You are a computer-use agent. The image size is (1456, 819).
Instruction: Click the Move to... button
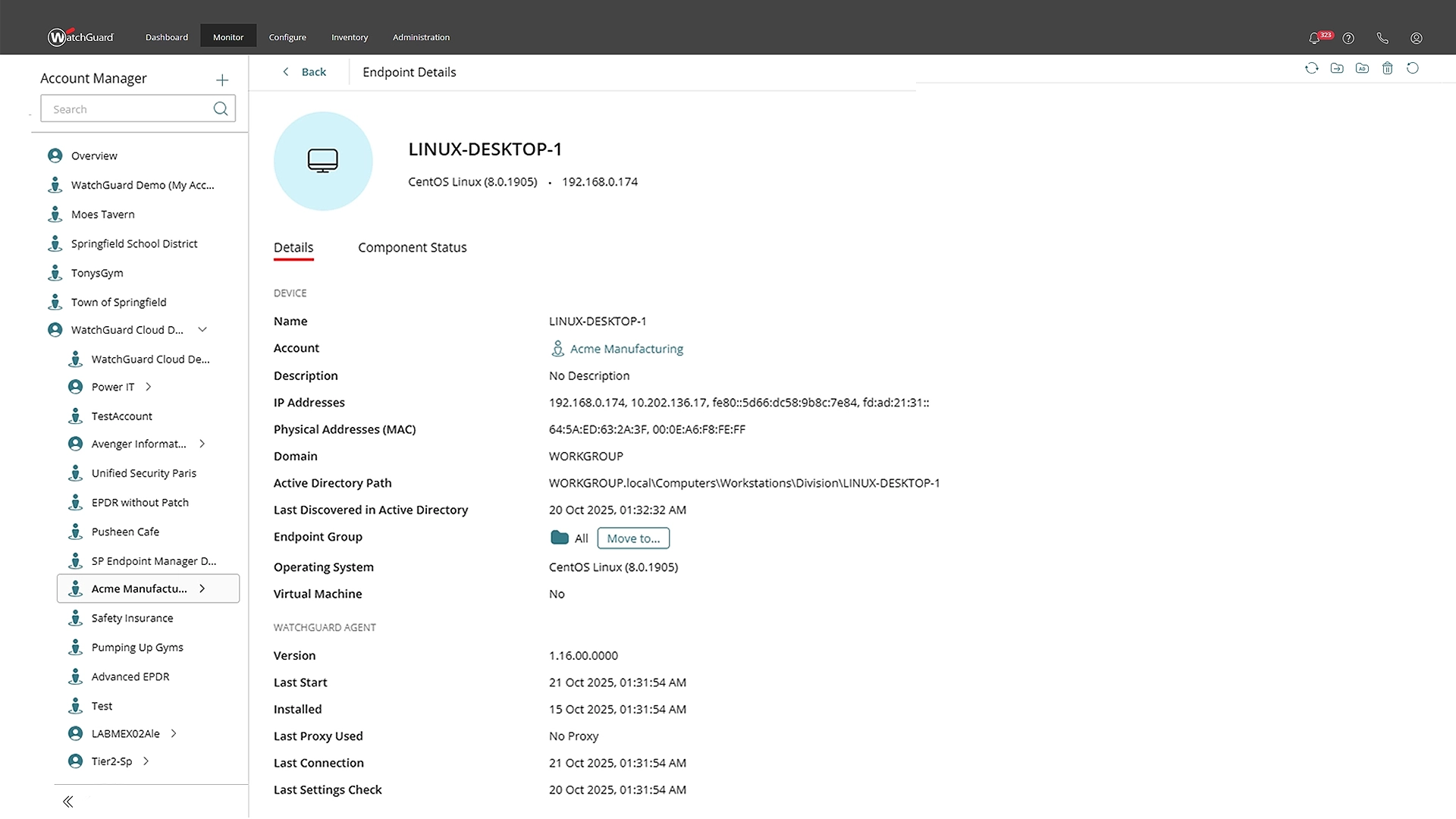(x=633, y=538)
